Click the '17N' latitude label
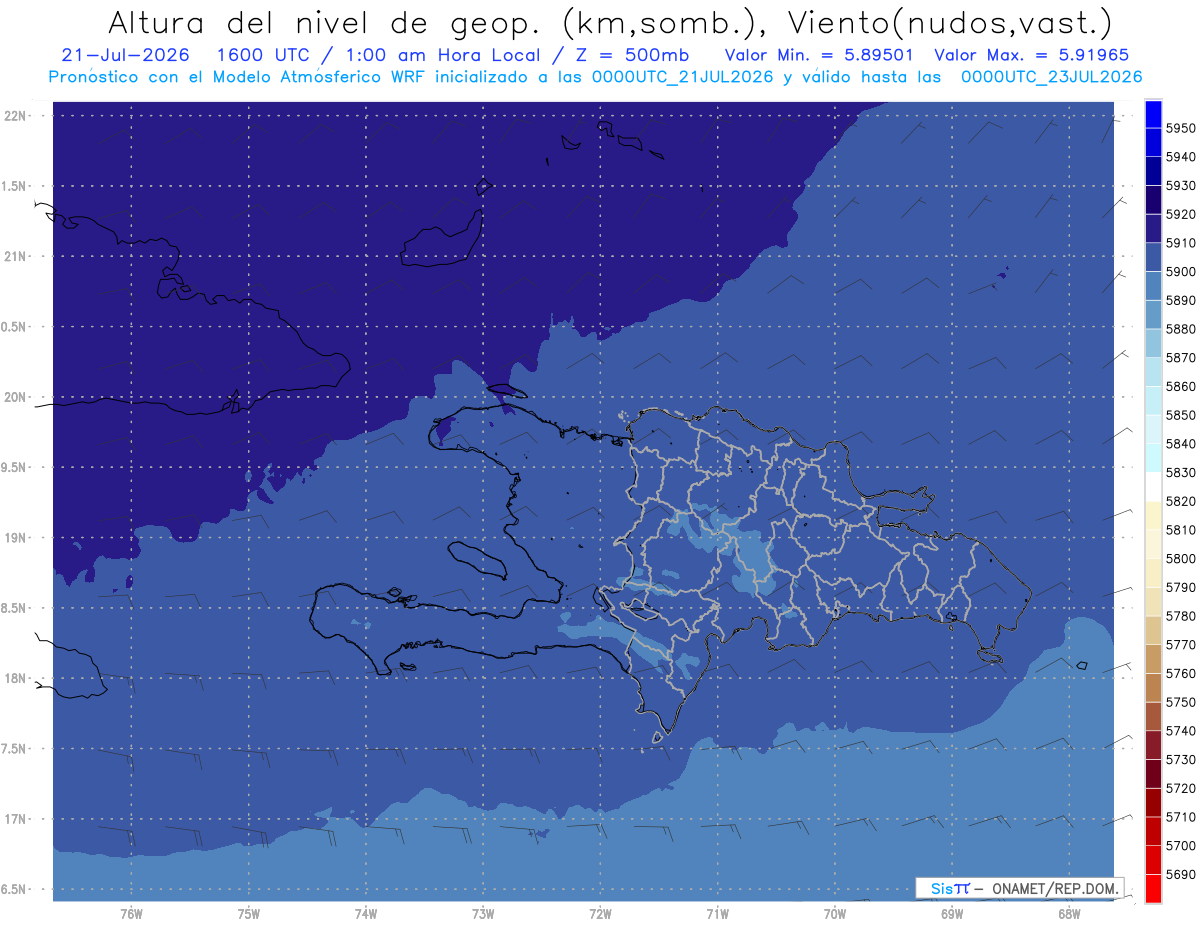1200x927 pixels. (17, 819)
